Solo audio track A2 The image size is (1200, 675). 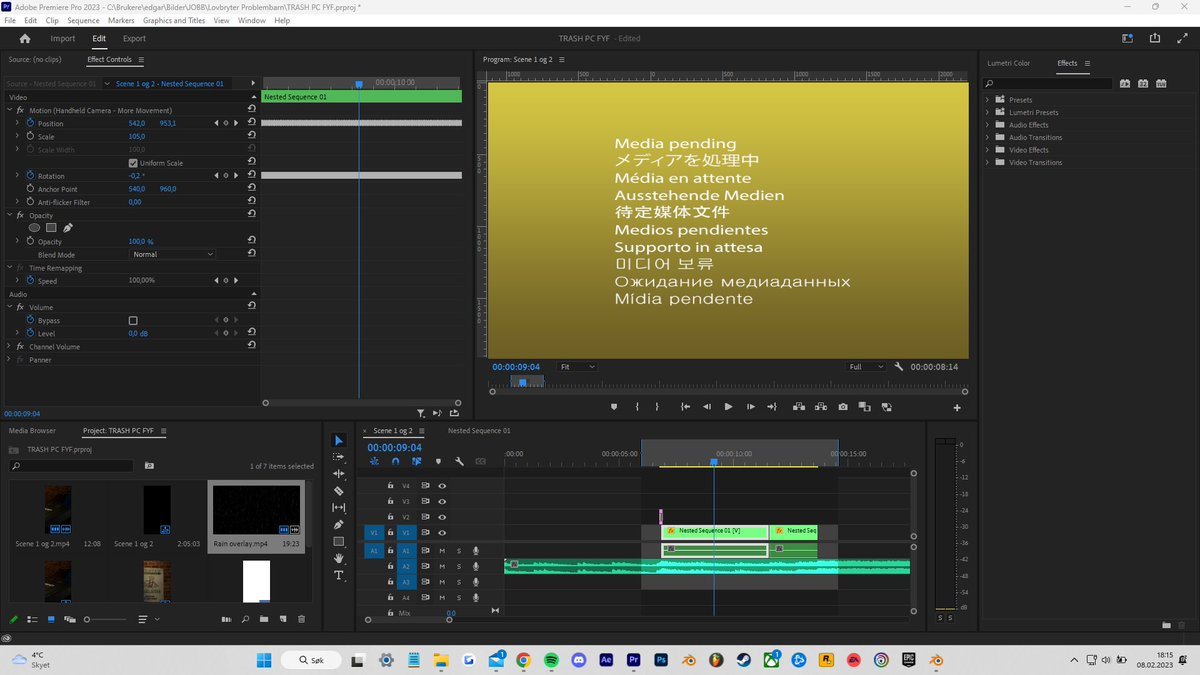point(459,566)
